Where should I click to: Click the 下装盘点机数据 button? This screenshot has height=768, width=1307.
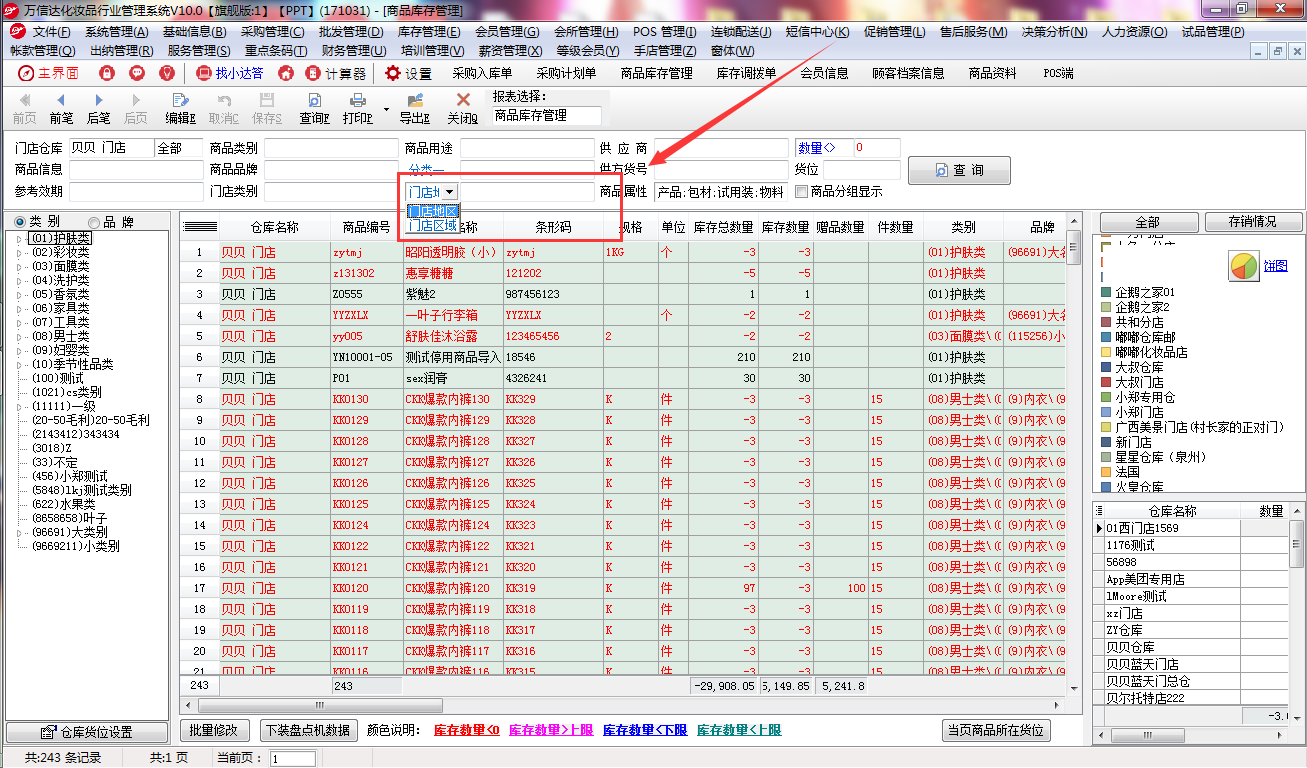309,731
